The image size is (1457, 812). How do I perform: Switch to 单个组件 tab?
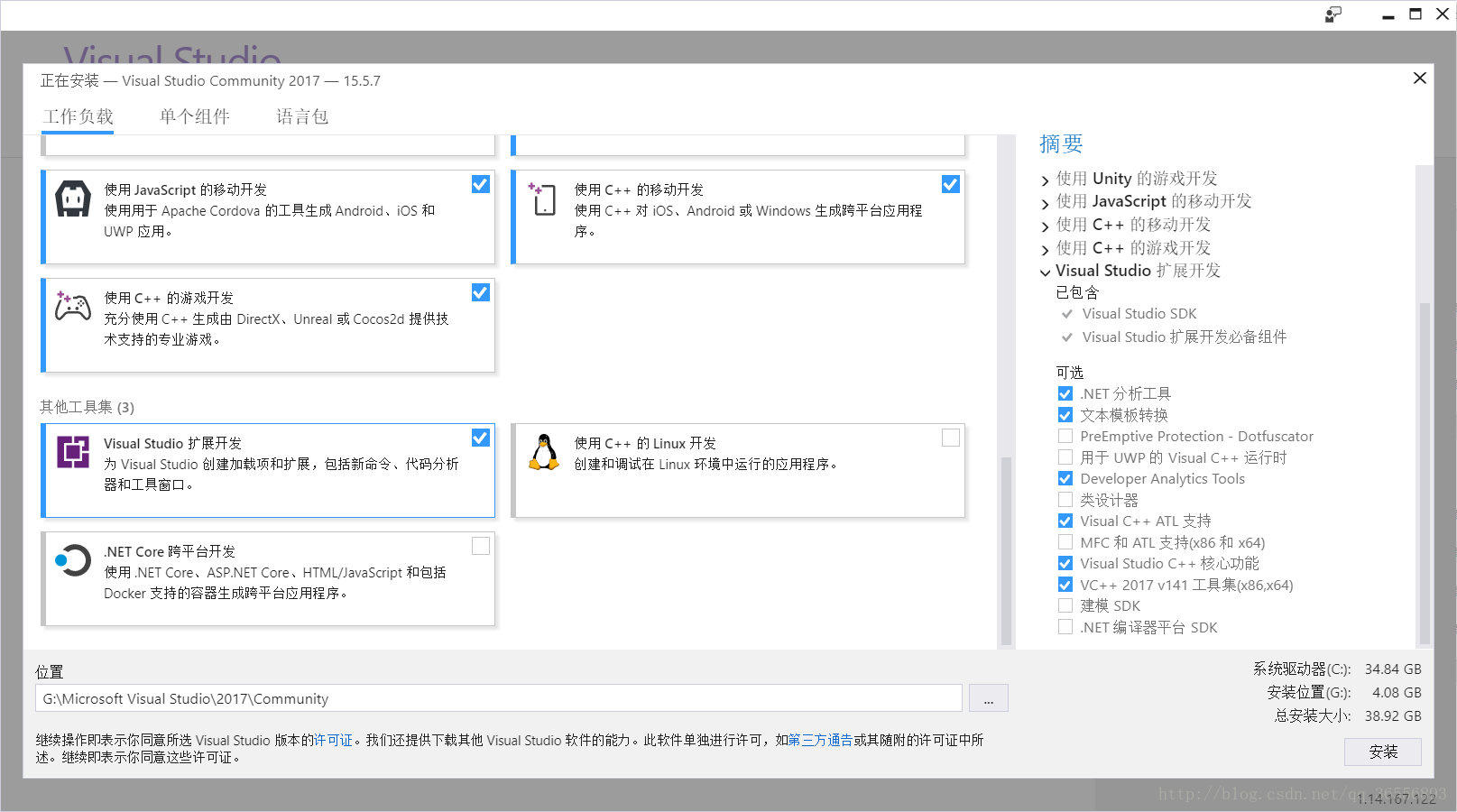[195, 116]
